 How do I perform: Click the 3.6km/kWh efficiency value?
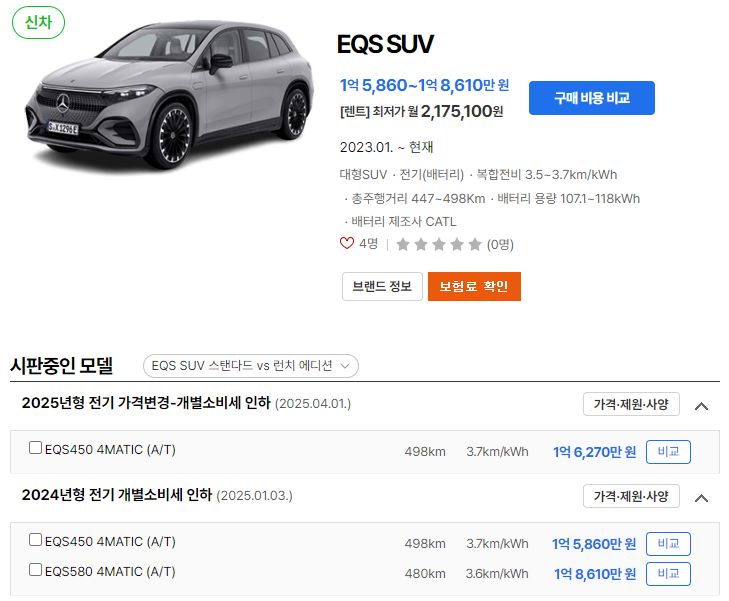pyautogui.click(x=497, y=574)
